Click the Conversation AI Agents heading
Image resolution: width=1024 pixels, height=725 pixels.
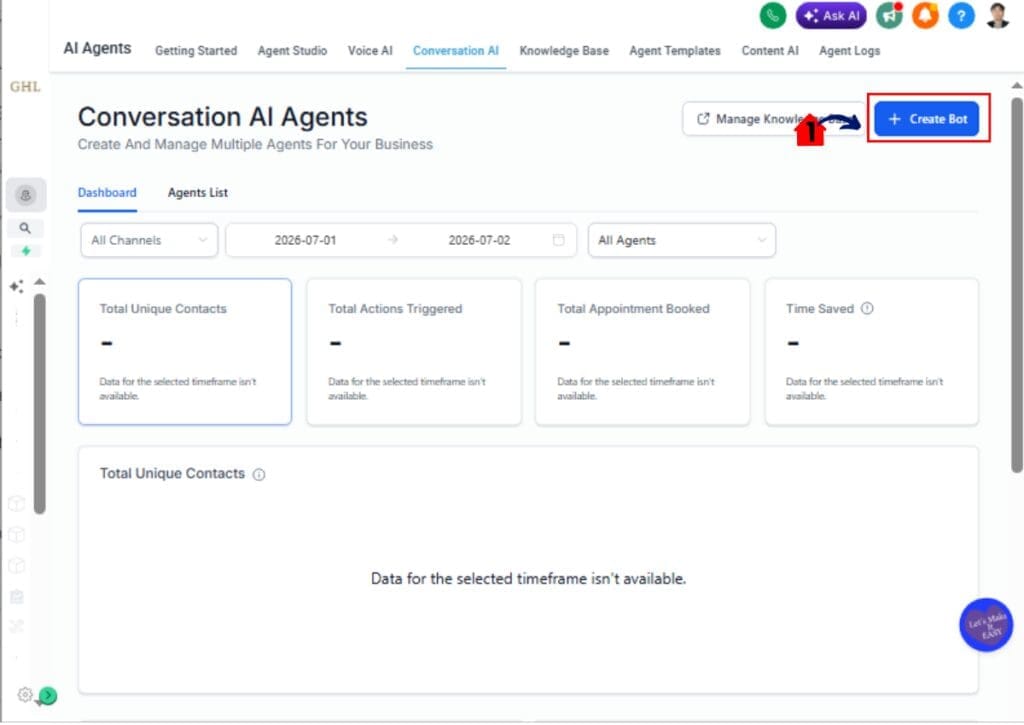tap(223, 117)
